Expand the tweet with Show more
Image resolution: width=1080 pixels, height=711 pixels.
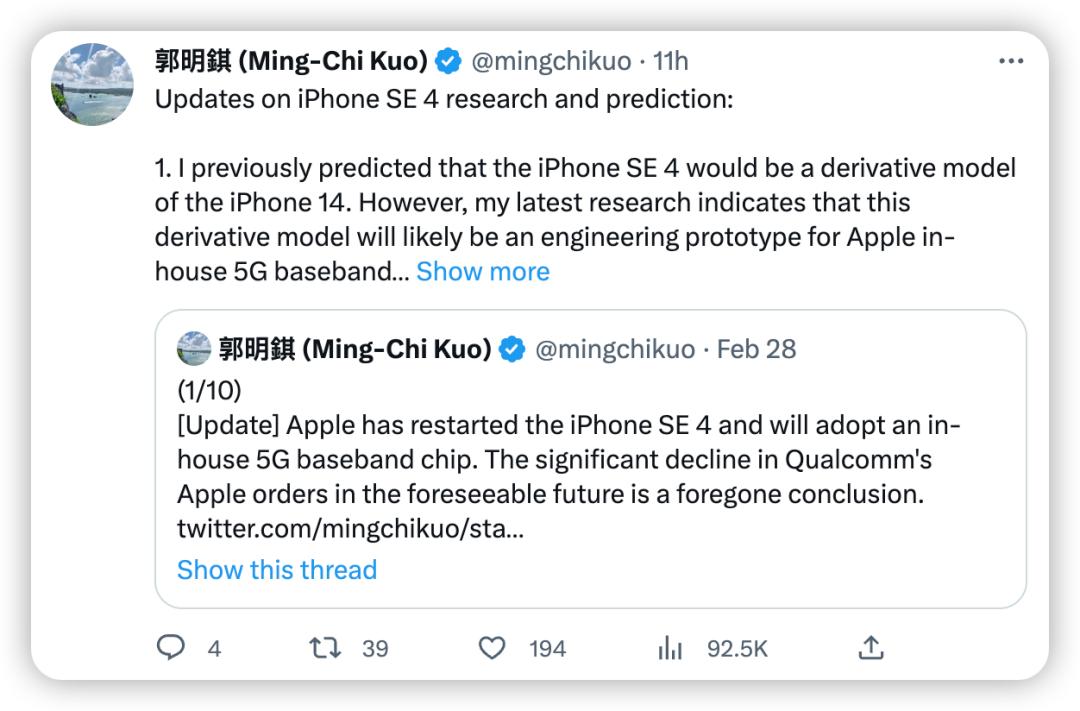(x=484, y=271)
